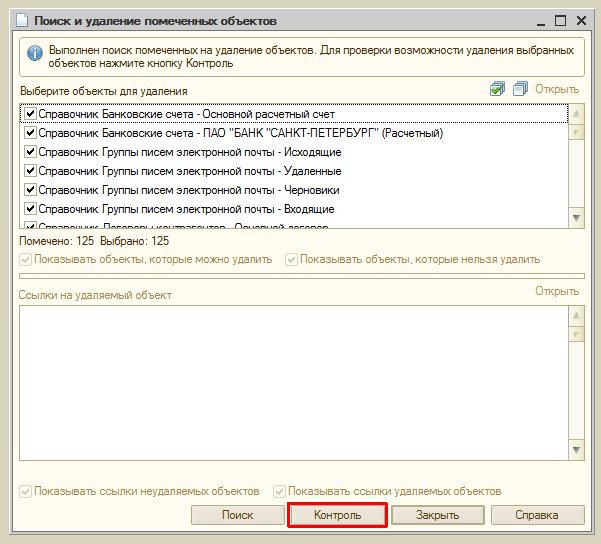The height and width of the screenshot is (544, 601).
Task: Click the Закрыть button
Action: coord(438,516)
